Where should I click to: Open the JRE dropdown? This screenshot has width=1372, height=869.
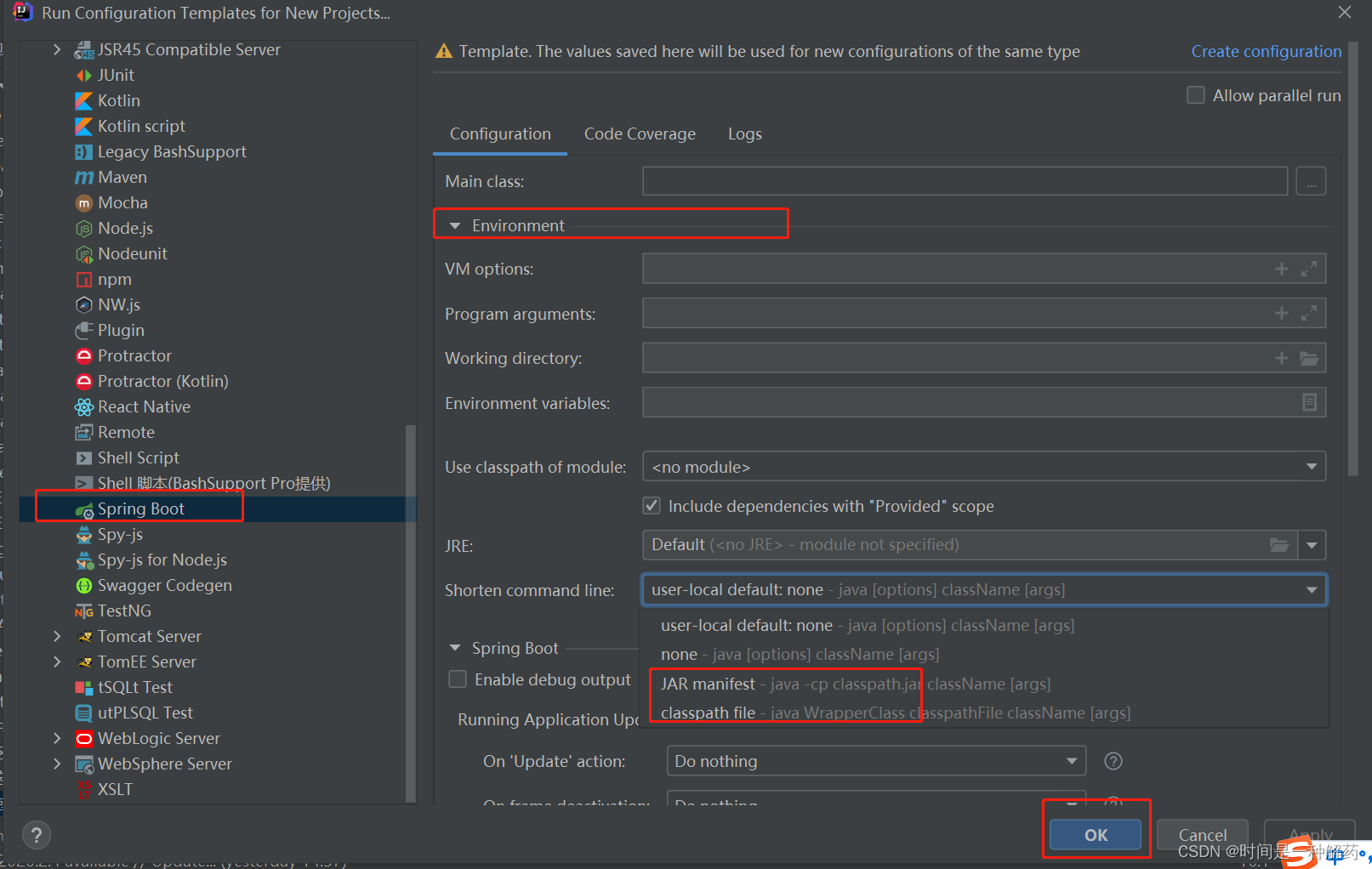tap(1312, 544)
